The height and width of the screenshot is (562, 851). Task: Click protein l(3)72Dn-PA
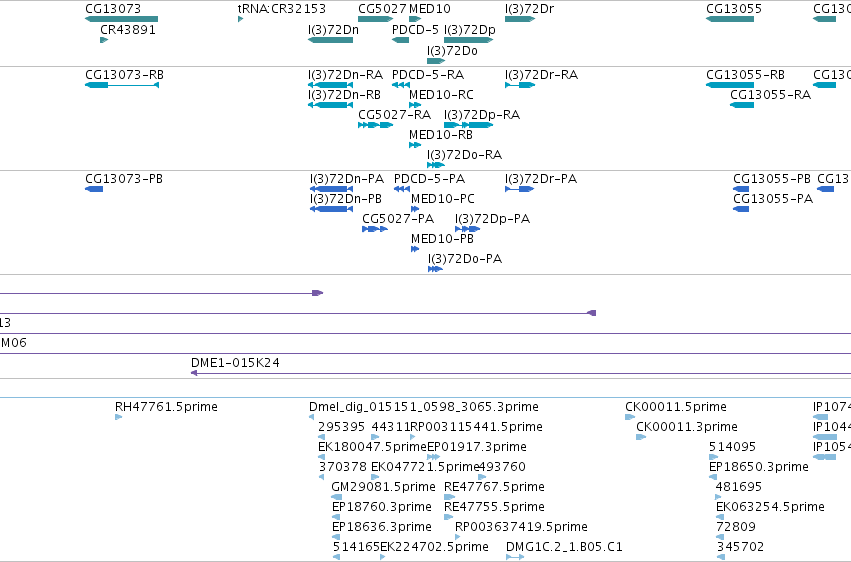[x=332, y=189]
